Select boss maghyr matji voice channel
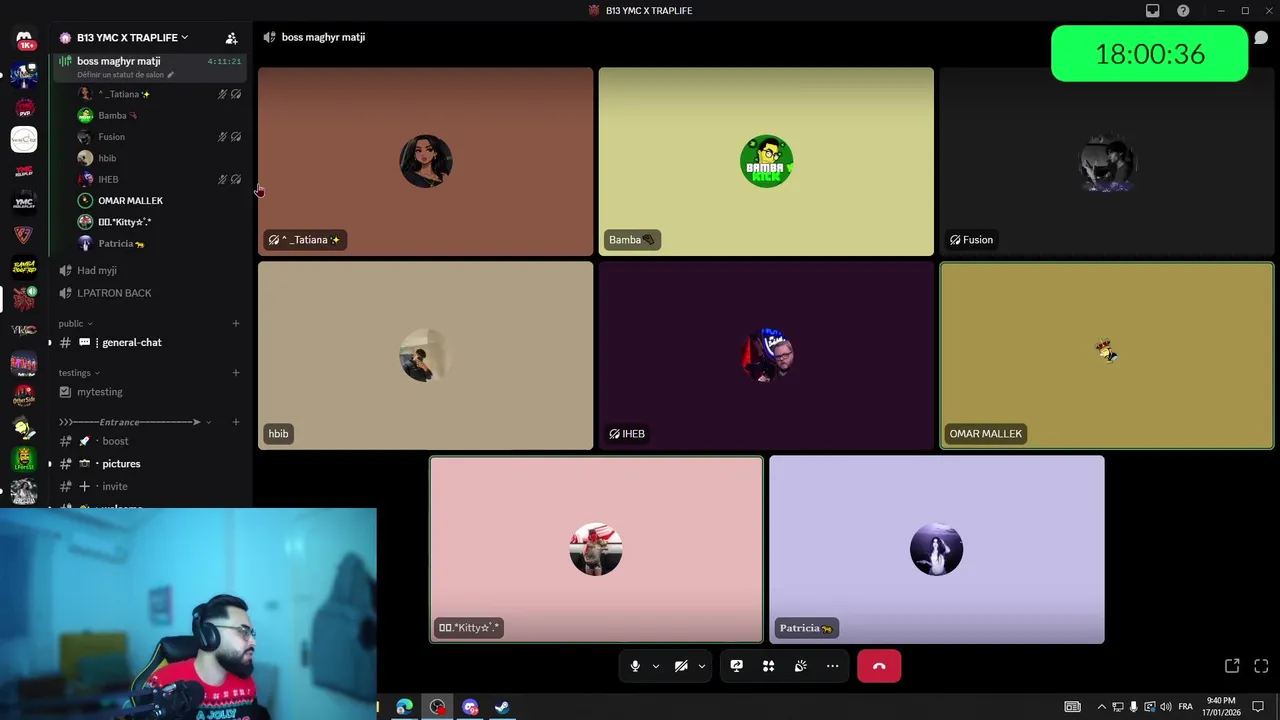This screenshot has height=720, width=1280. pyautogui.click(x=150, y=67)
